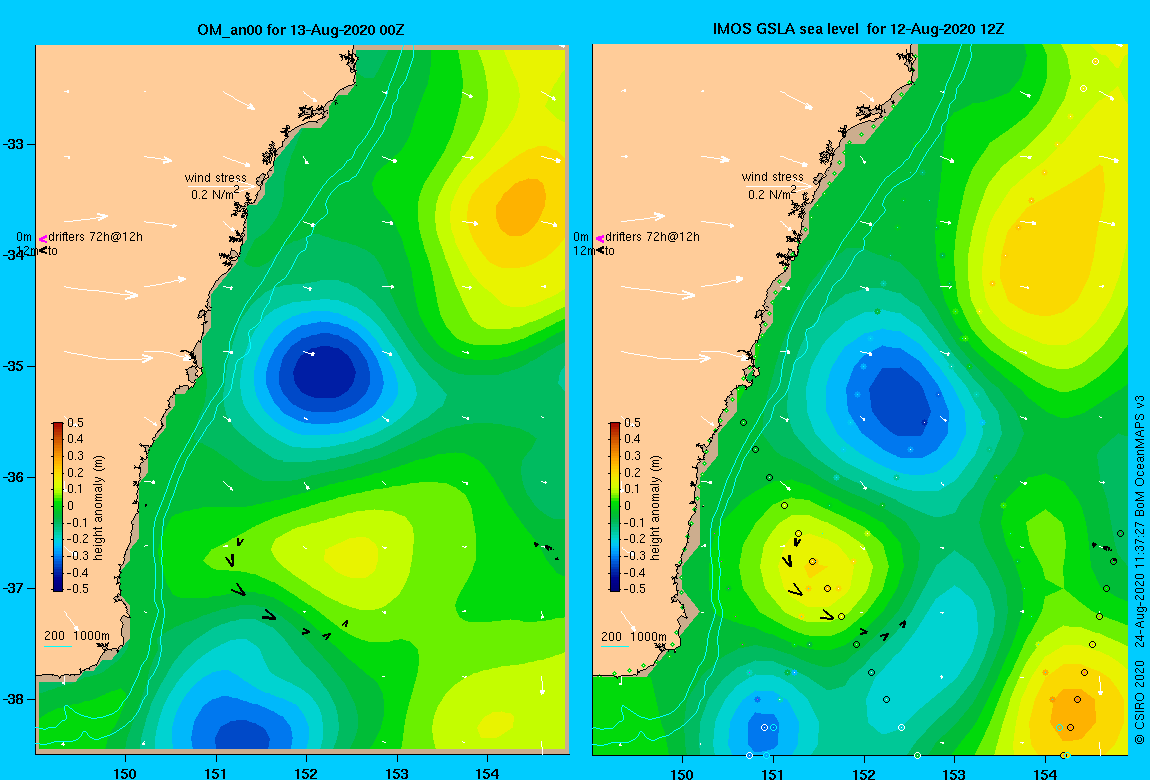Click longitude 150 under IMOS GSLA map
Image resolution: width=1150 pixels, height=780 pixels.
coord(682,773)
